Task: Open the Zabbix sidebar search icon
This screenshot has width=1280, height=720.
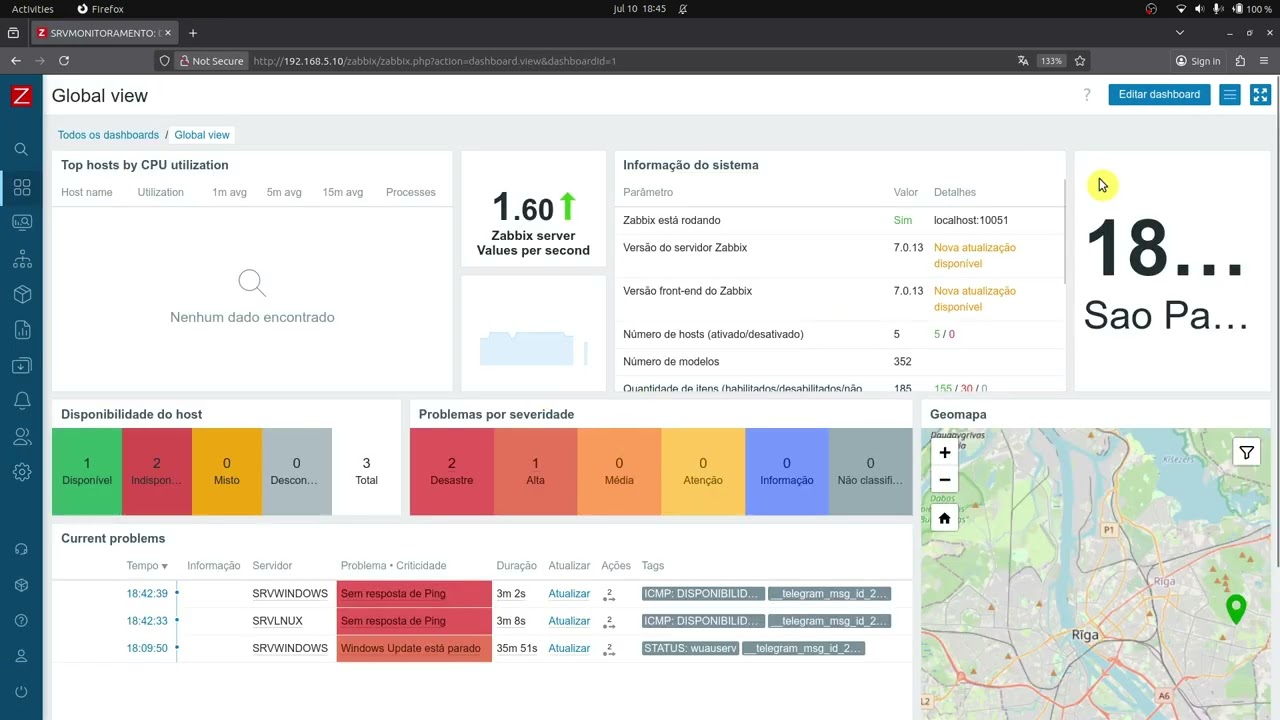Action: pos(21,149)
